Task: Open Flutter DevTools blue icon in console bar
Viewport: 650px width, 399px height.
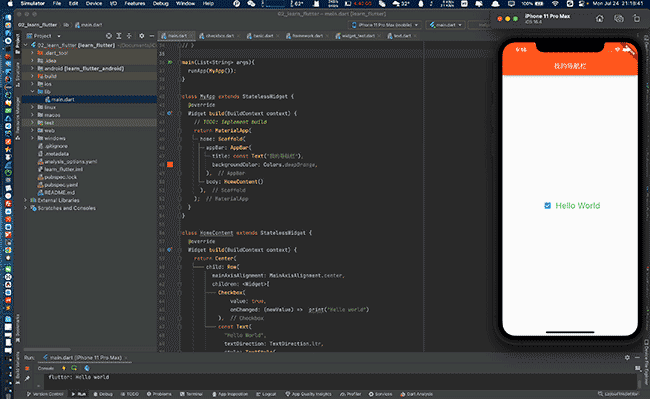Action: pyautogui.click(x=87, y=368)
